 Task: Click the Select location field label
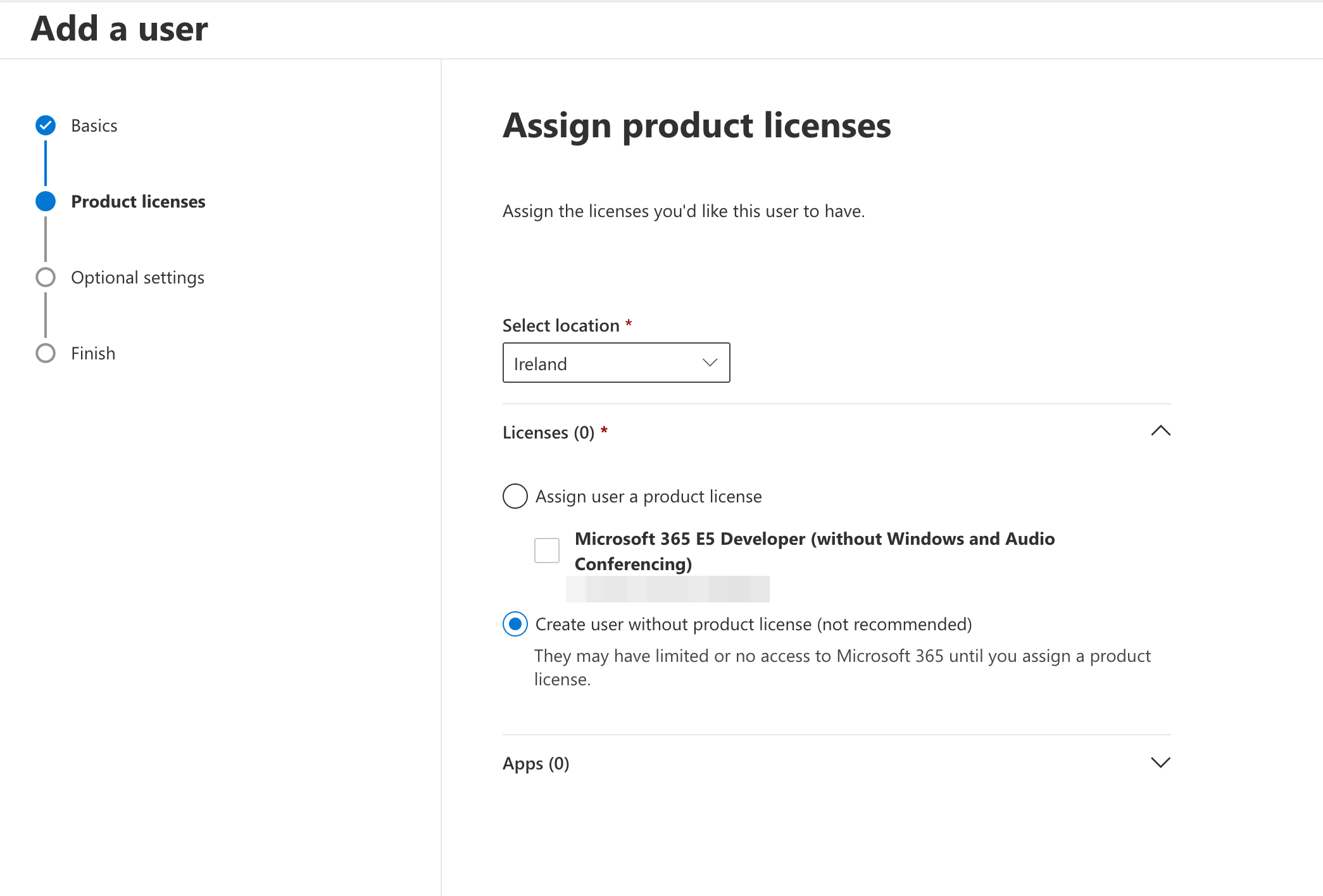(561, 325)
